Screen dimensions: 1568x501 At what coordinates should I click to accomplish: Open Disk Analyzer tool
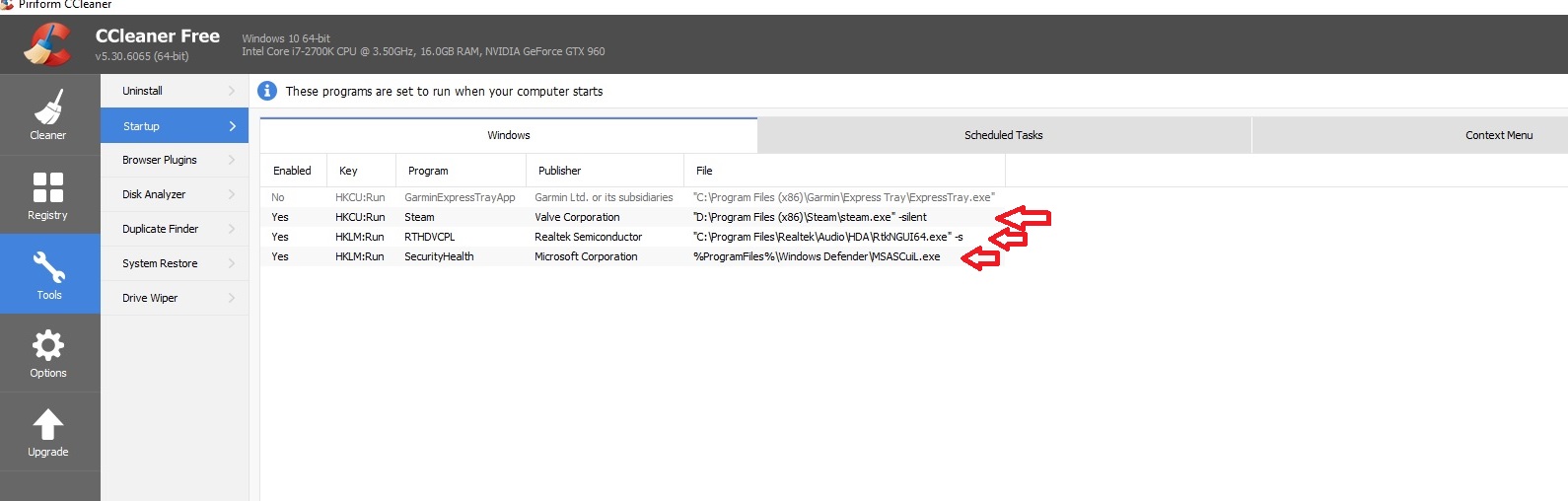tap(154, 194)
